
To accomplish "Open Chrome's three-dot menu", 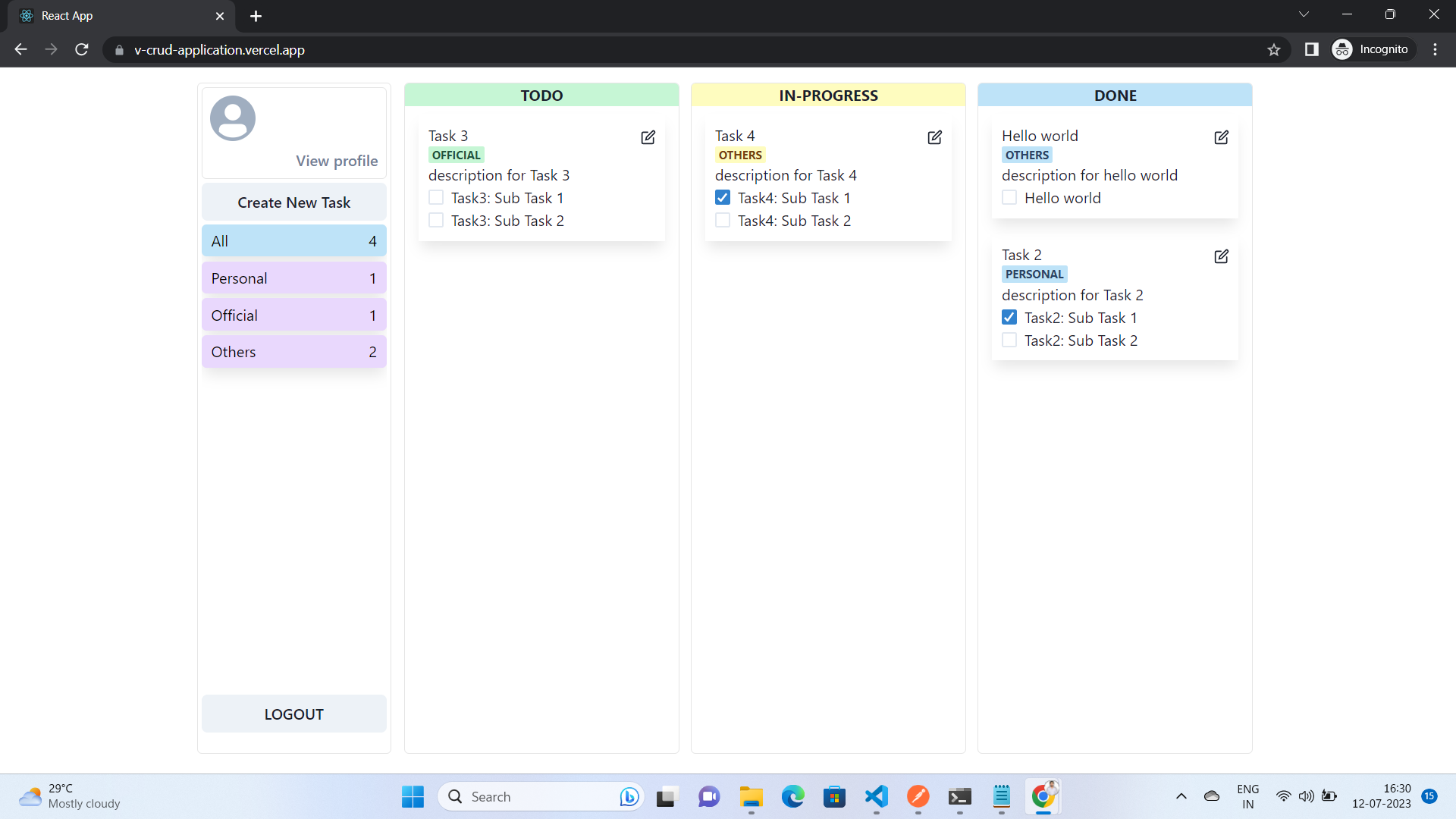I will 1435,49.
